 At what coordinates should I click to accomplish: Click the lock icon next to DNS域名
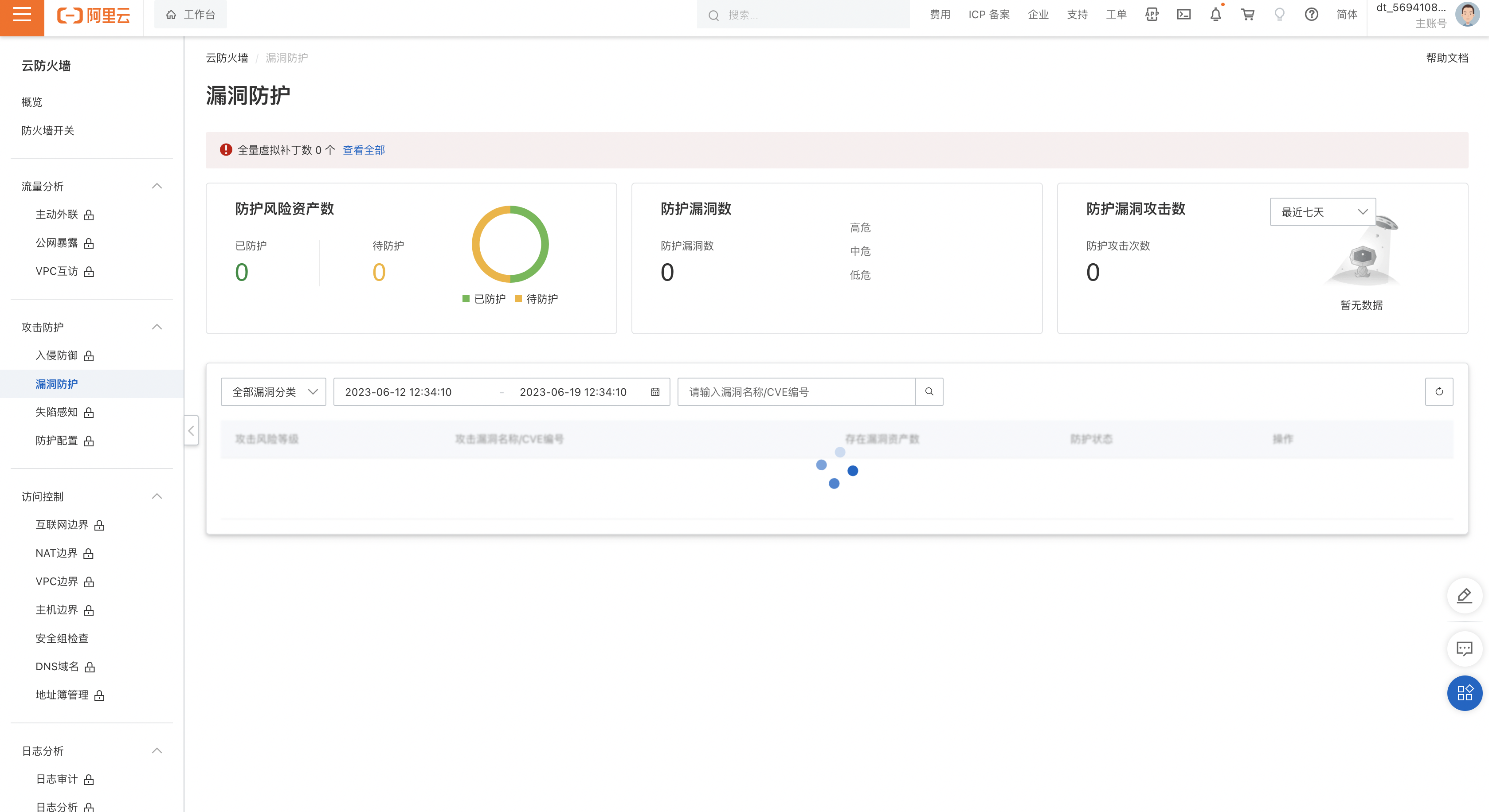[x=90, y=667]
